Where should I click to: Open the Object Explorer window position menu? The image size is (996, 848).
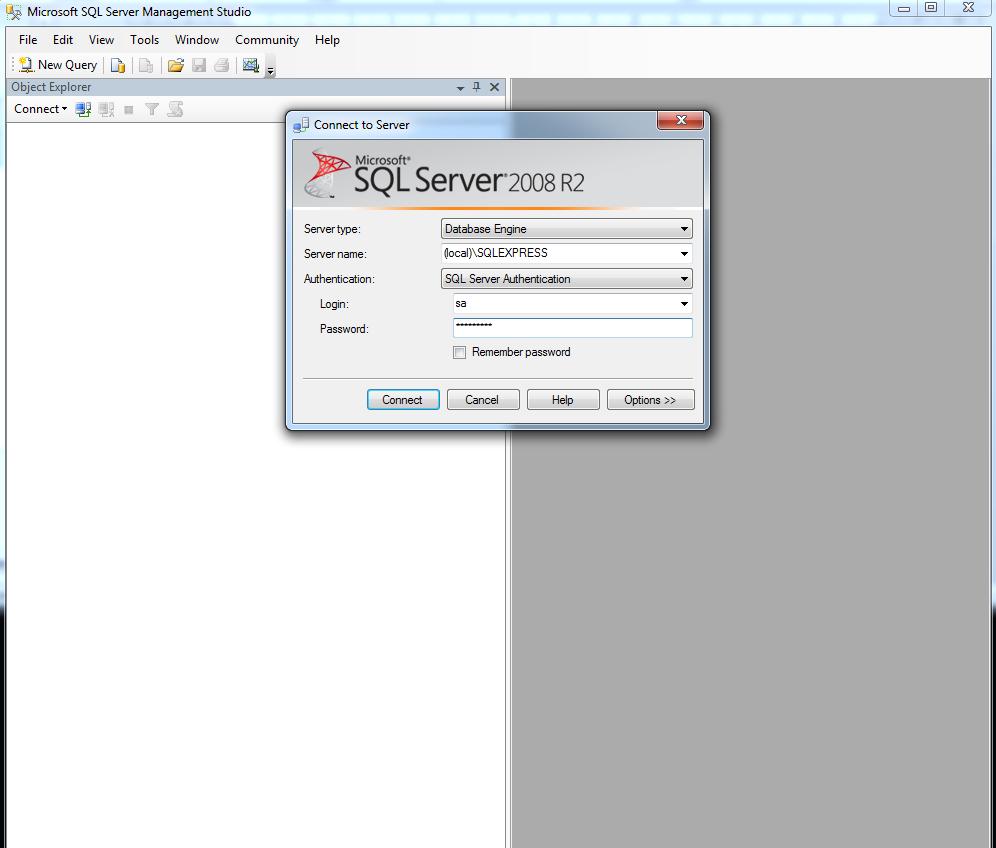[x=461, y=88]
